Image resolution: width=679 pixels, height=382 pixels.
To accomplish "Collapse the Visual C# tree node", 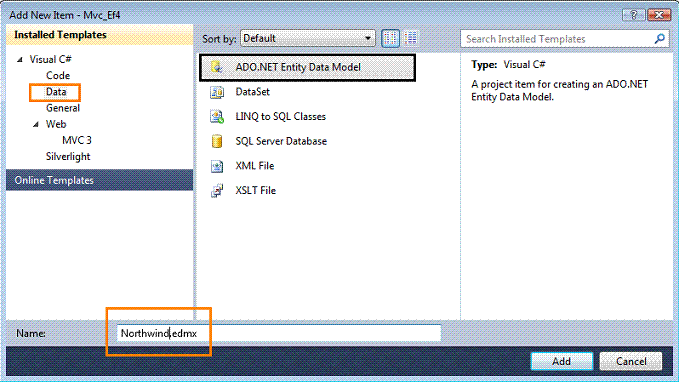I will click(x=20, y=60).
